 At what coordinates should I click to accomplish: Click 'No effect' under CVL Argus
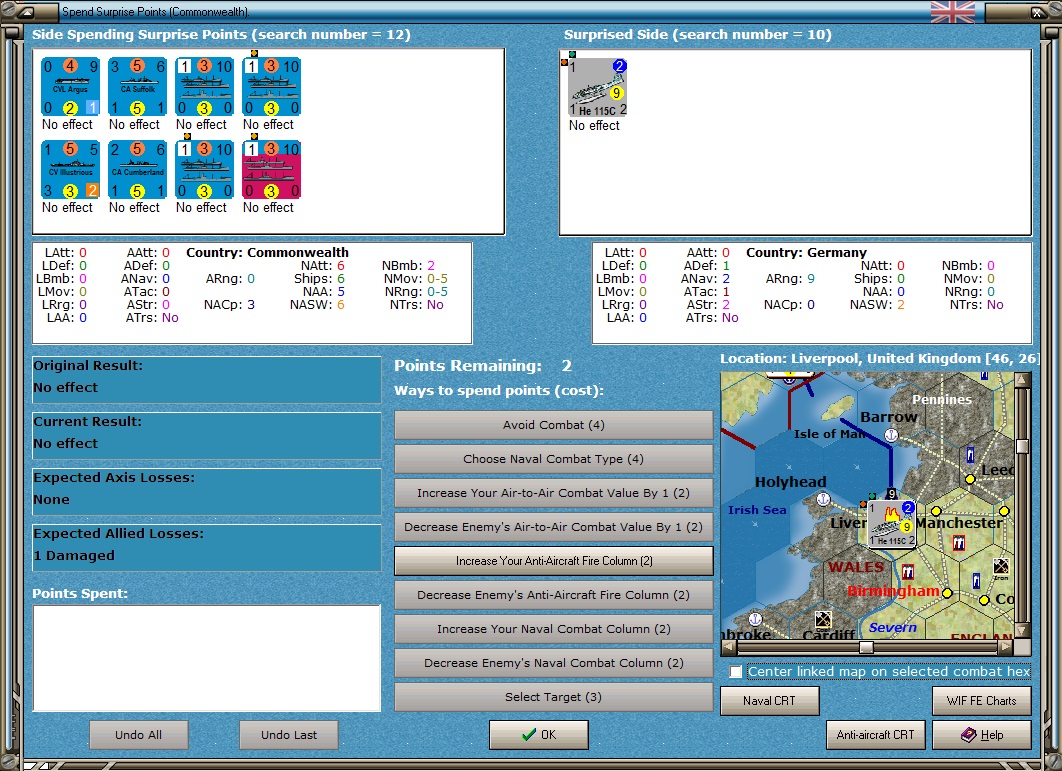(67, 125)
